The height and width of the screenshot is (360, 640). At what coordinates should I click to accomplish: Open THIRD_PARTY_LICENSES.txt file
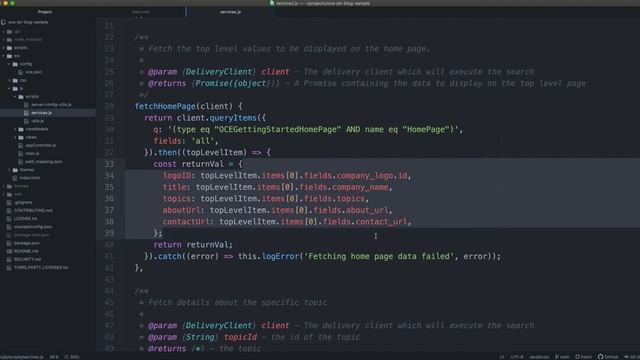coord(41,267)
